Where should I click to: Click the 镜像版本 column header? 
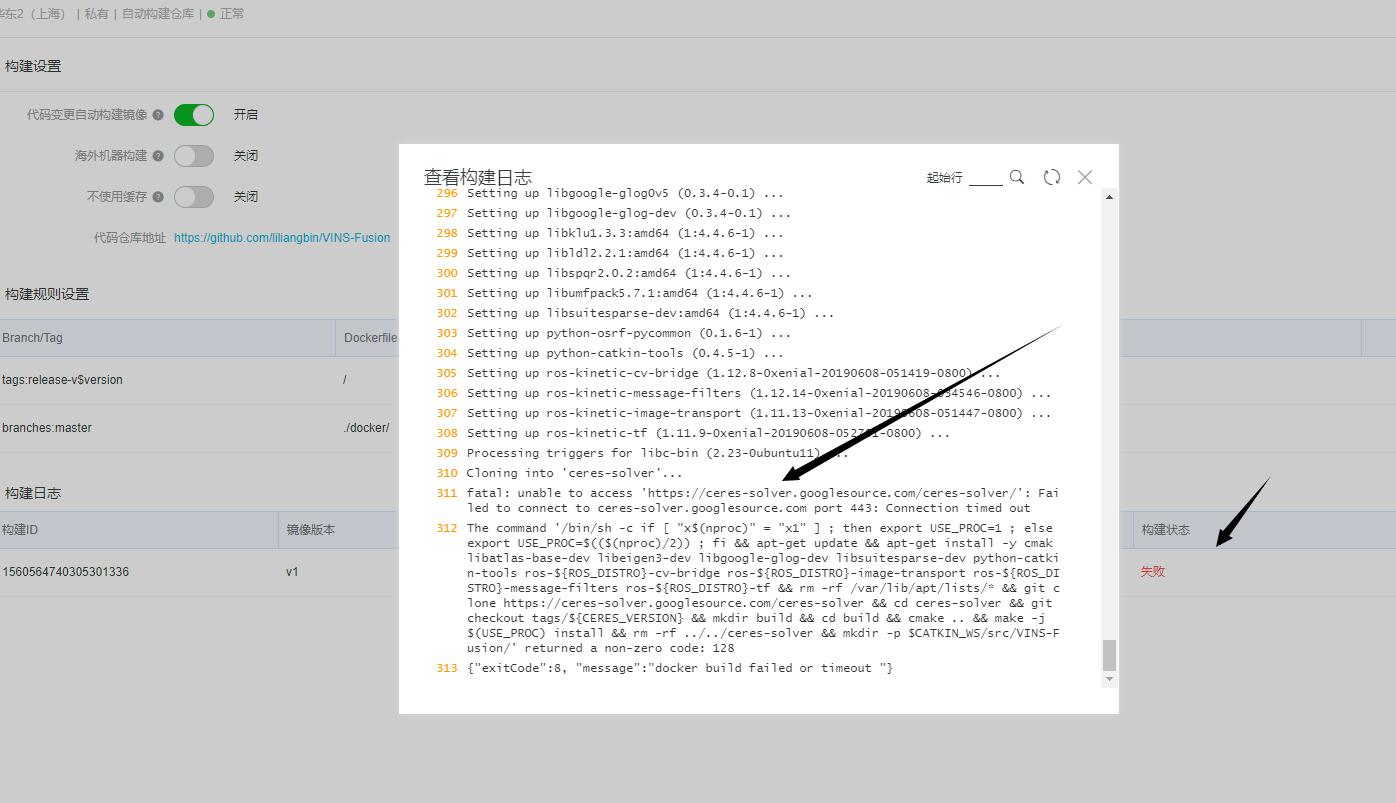[x=311, y=530]
